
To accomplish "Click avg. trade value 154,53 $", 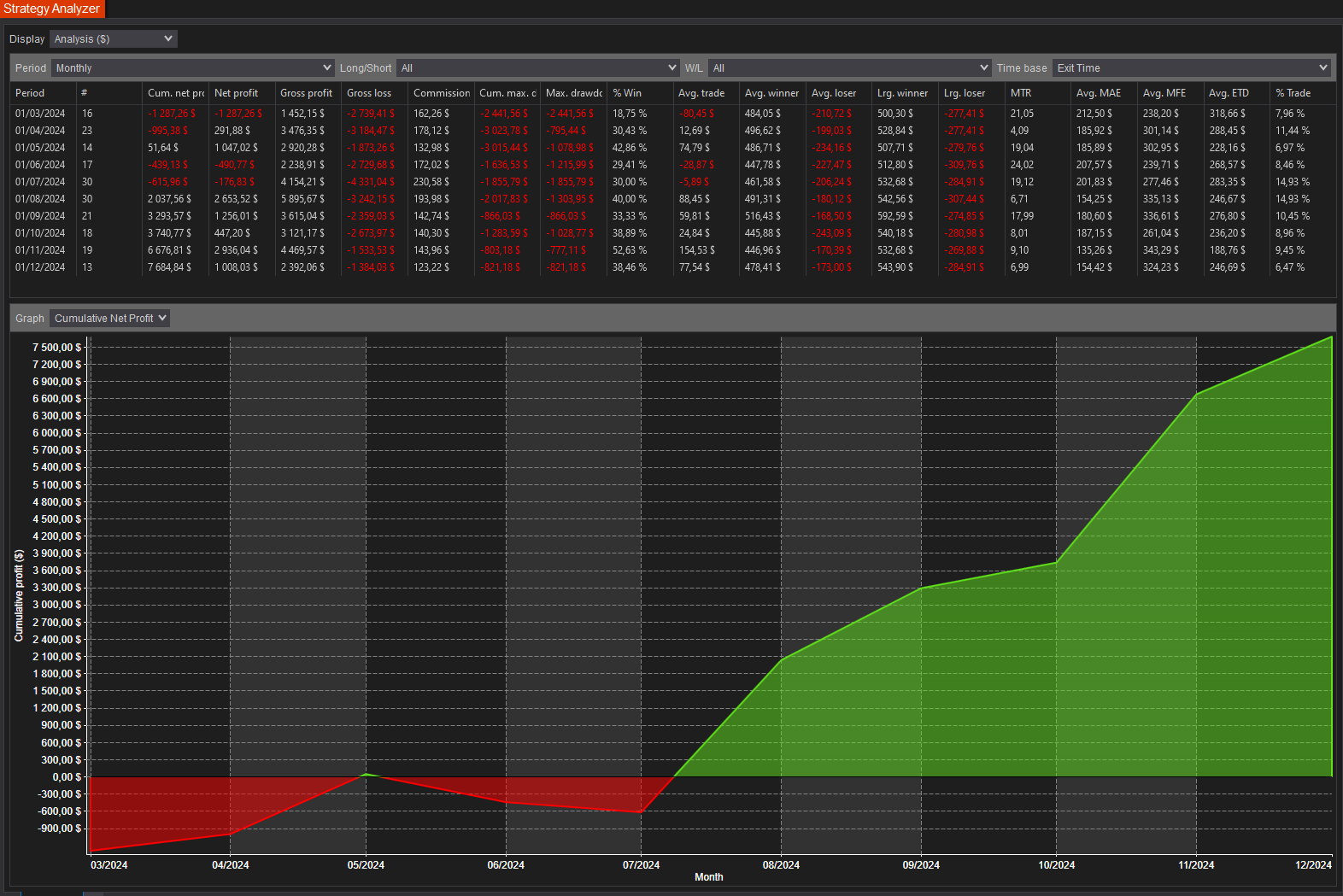I will pos(697,250).
